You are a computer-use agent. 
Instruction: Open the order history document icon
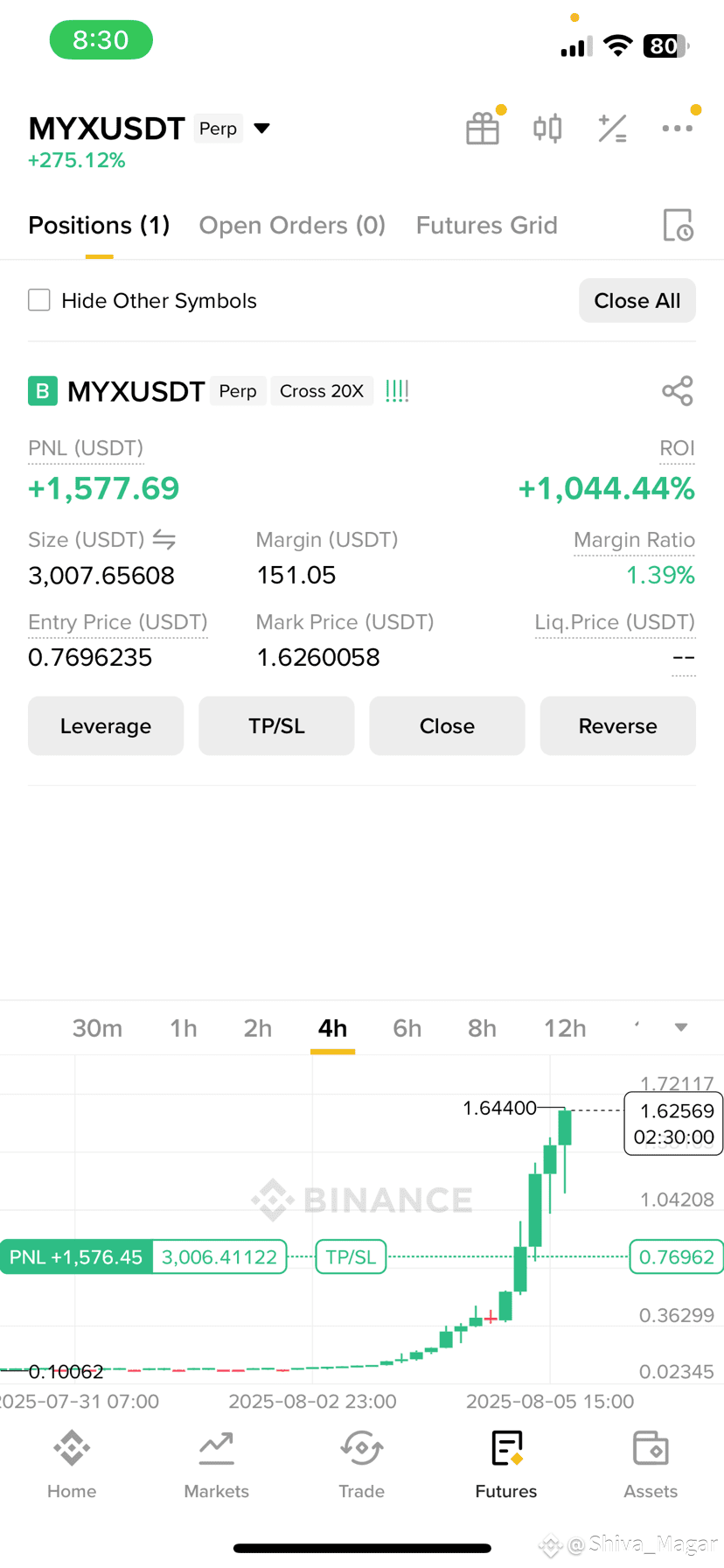(678, 225)
